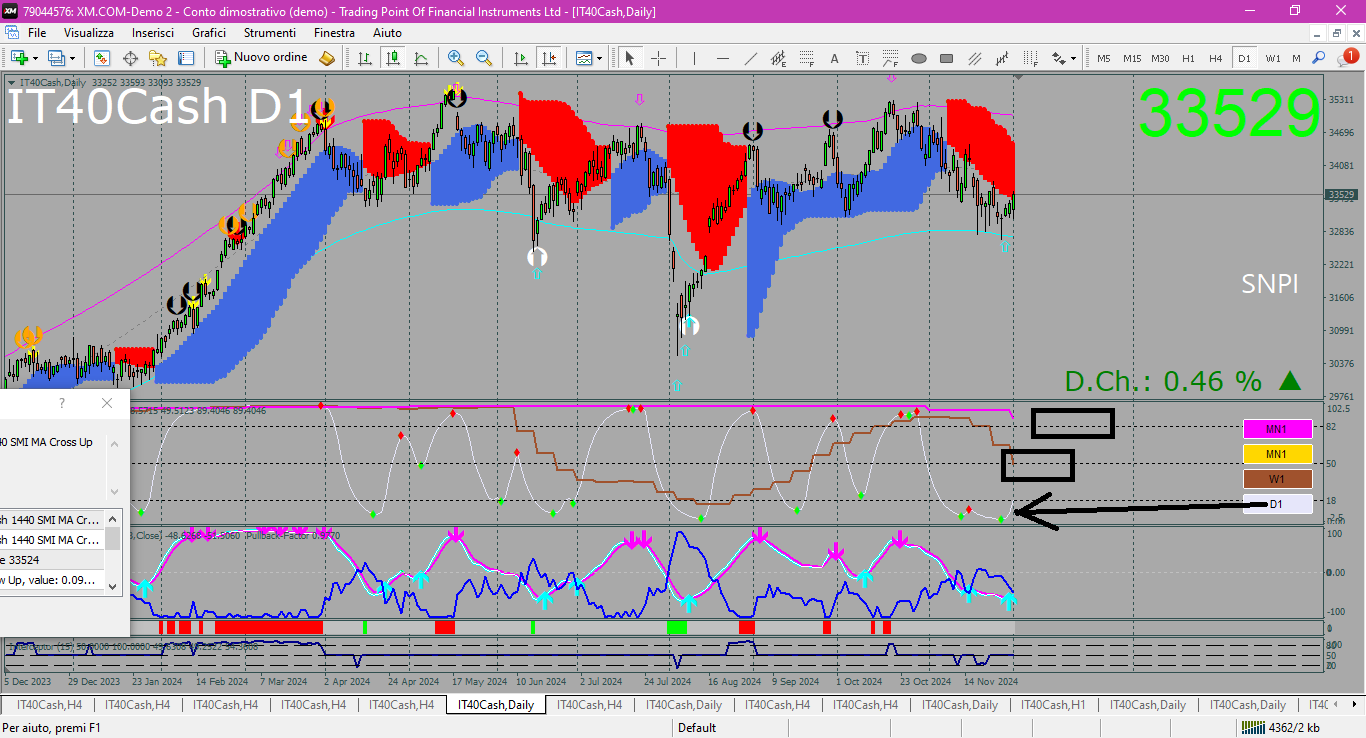Open the Aiuto menu

pos(387,33)
